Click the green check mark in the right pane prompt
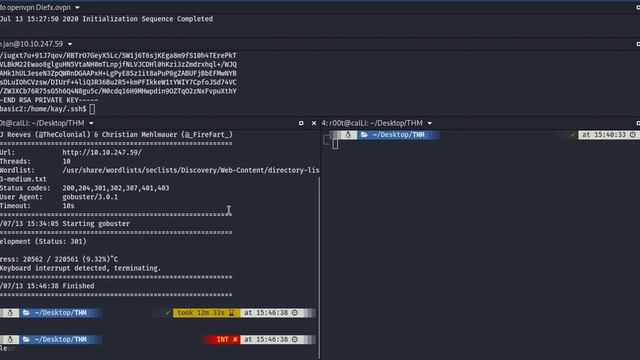640x360 pixels. click(573, 135)
